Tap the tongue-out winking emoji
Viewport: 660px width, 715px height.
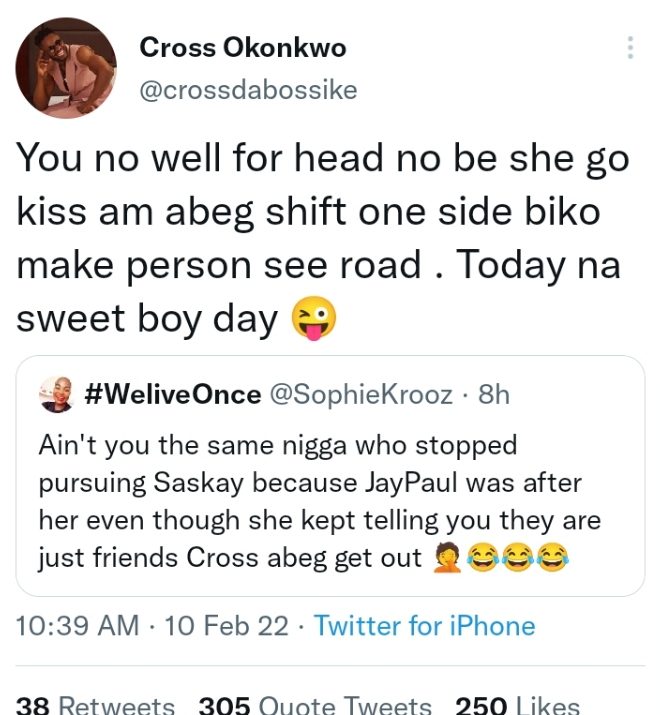coord(313,319)
